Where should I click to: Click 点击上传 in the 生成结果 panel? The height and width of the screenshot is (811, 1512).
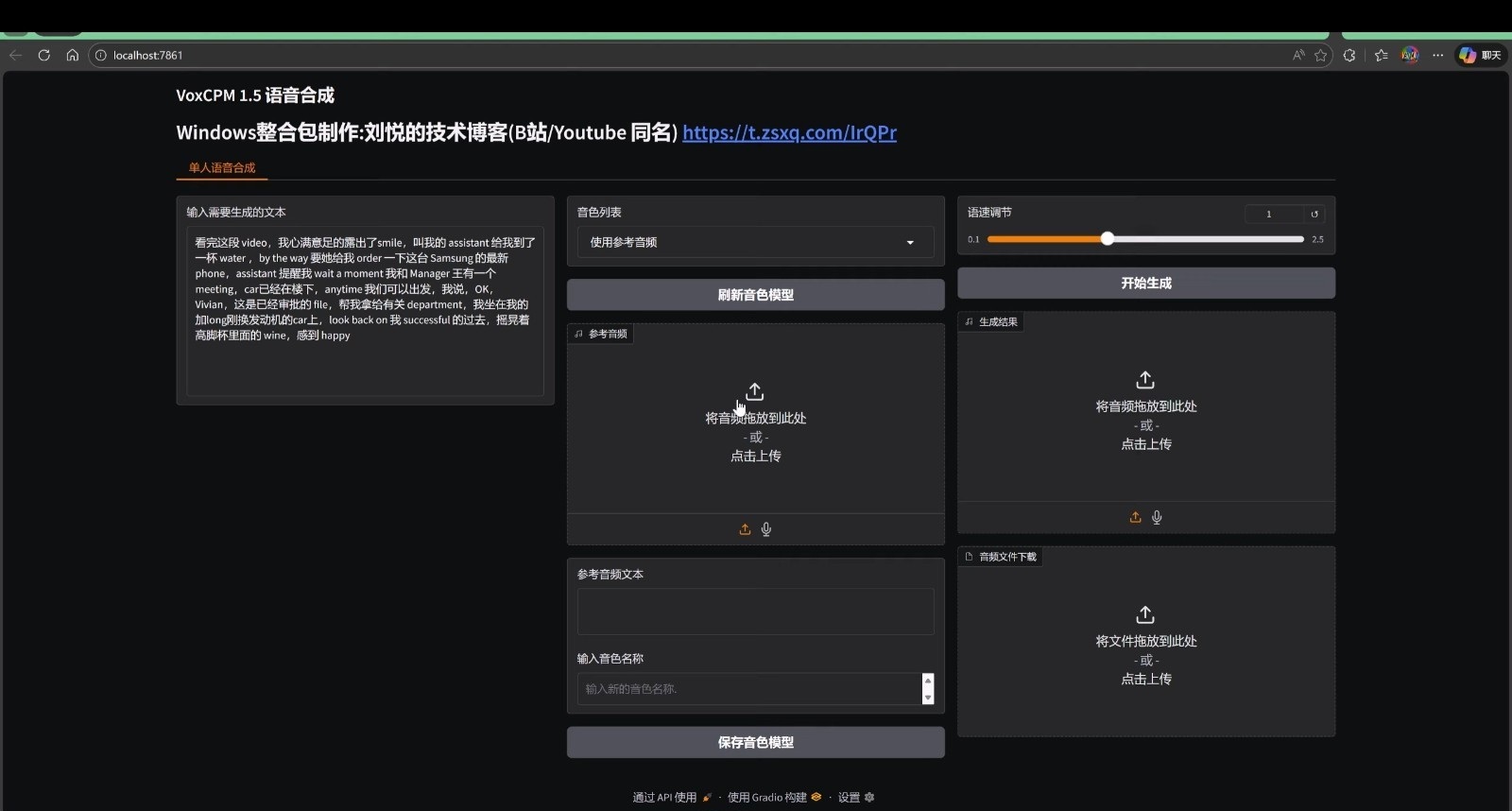1146,443
